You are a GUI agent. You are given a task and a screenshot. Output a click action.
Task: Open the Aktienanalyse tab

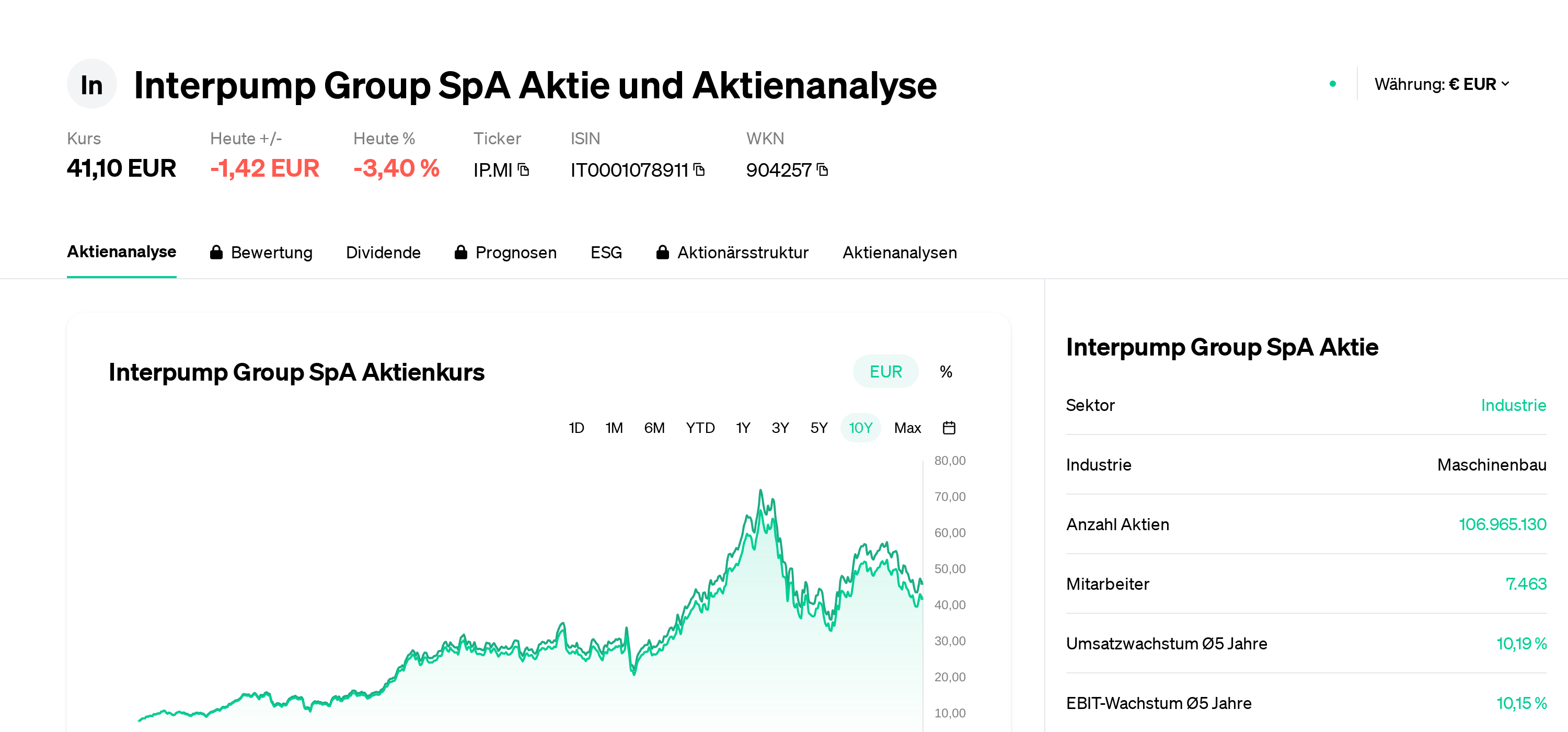[x=122, y=251]
